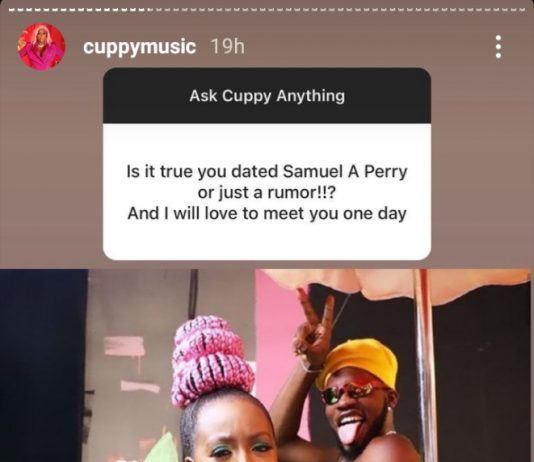Click the red-tinted sunglasses in the photo
The image size is (534, 462).
click(x=354, y=392)
